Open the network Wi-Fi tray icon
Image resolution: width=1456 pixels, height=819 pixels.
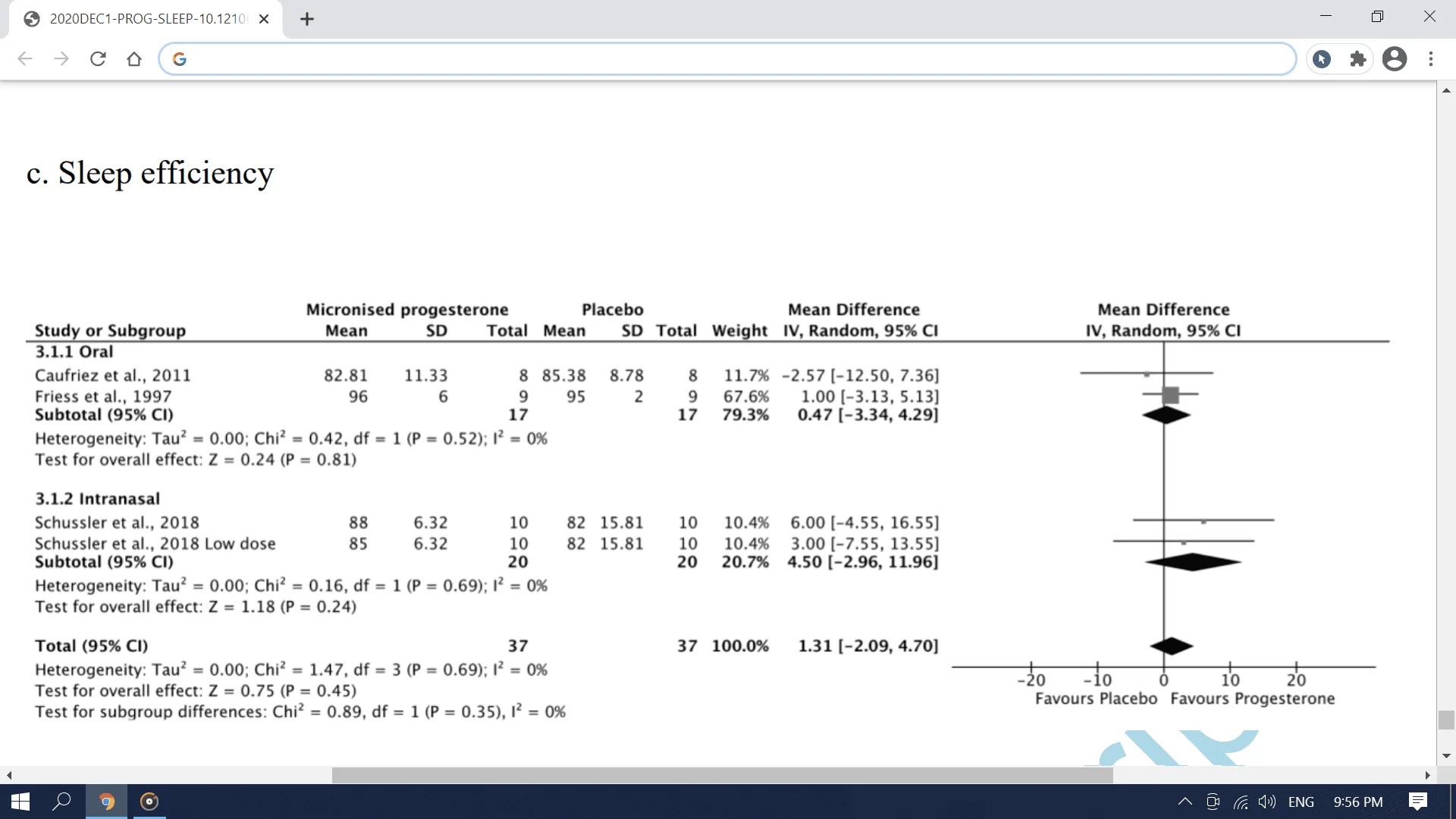pos(1241,802)
